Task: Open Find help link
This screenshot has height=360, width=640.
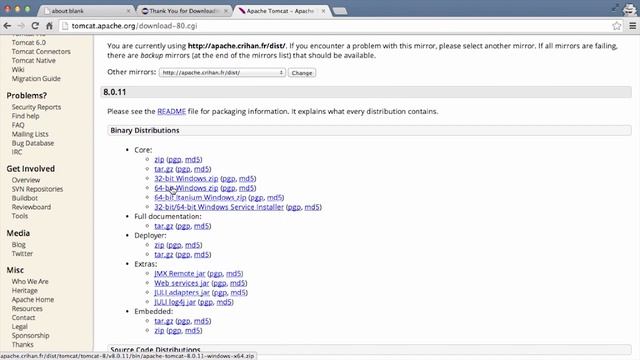Action: click(25, 116)
